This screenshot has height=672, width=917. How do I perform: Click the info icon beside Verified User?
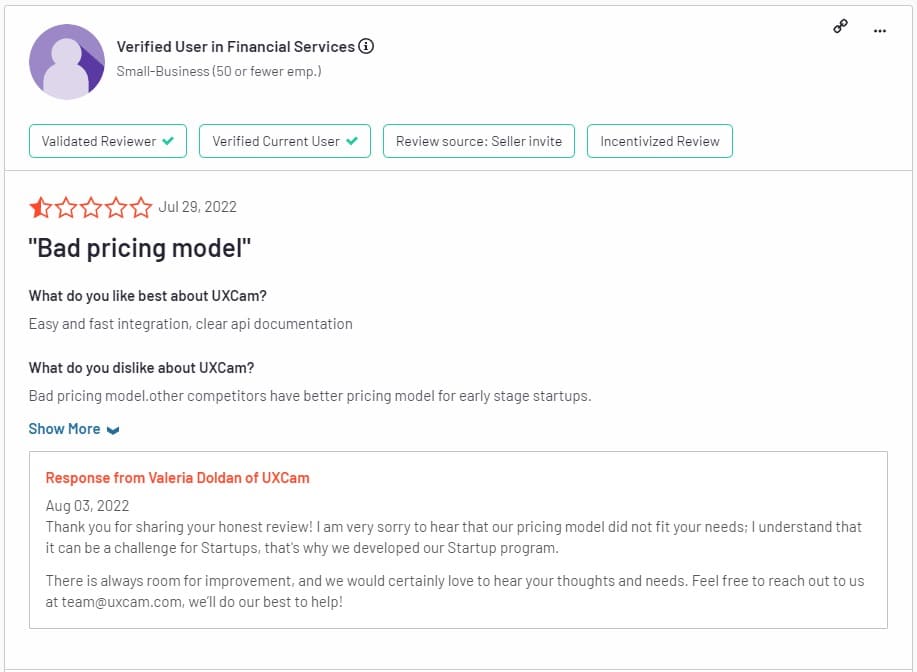click(366, 46)
